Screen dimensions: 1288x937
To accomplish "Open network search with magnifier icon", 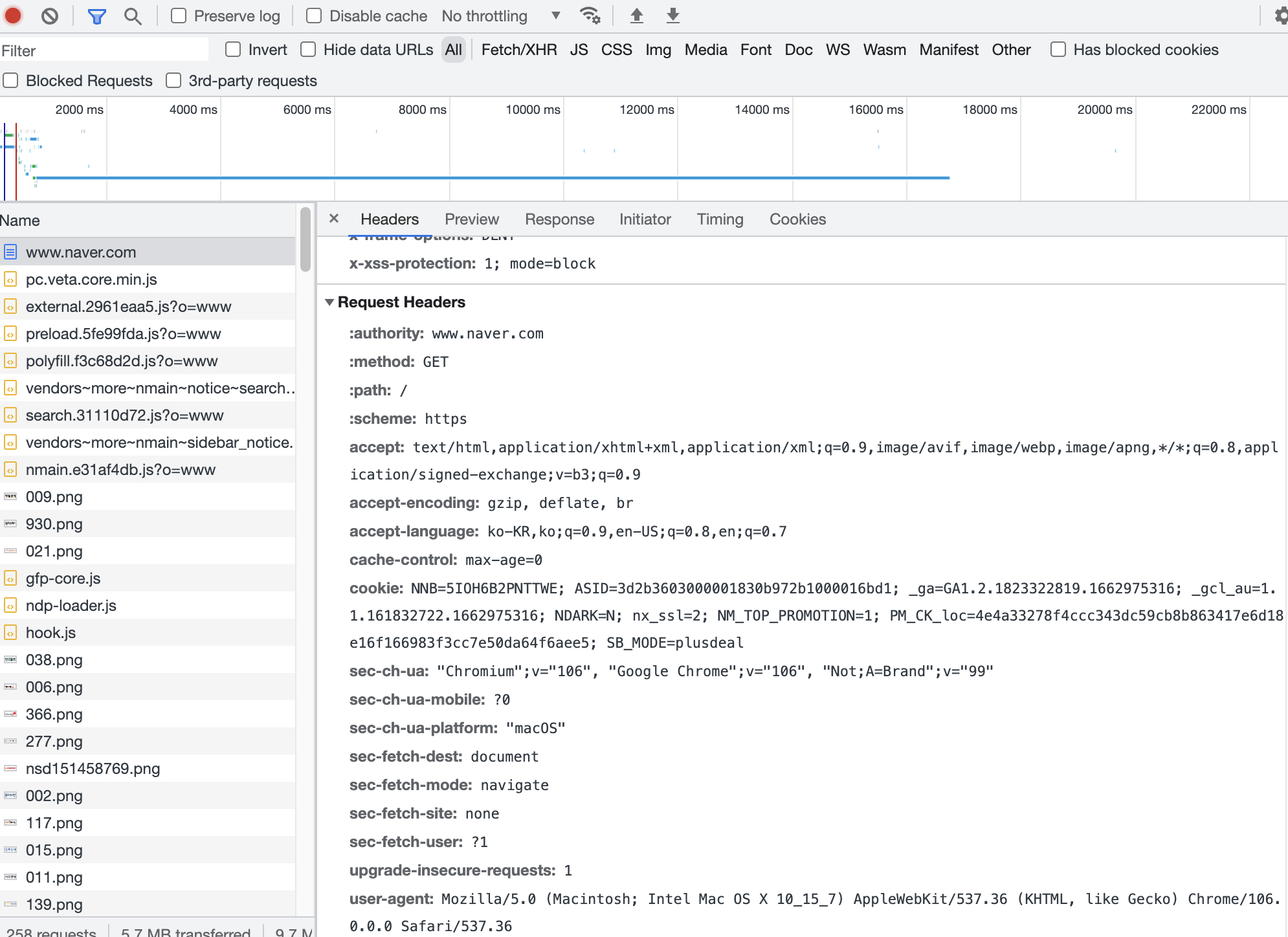I will tap(133, 16).
